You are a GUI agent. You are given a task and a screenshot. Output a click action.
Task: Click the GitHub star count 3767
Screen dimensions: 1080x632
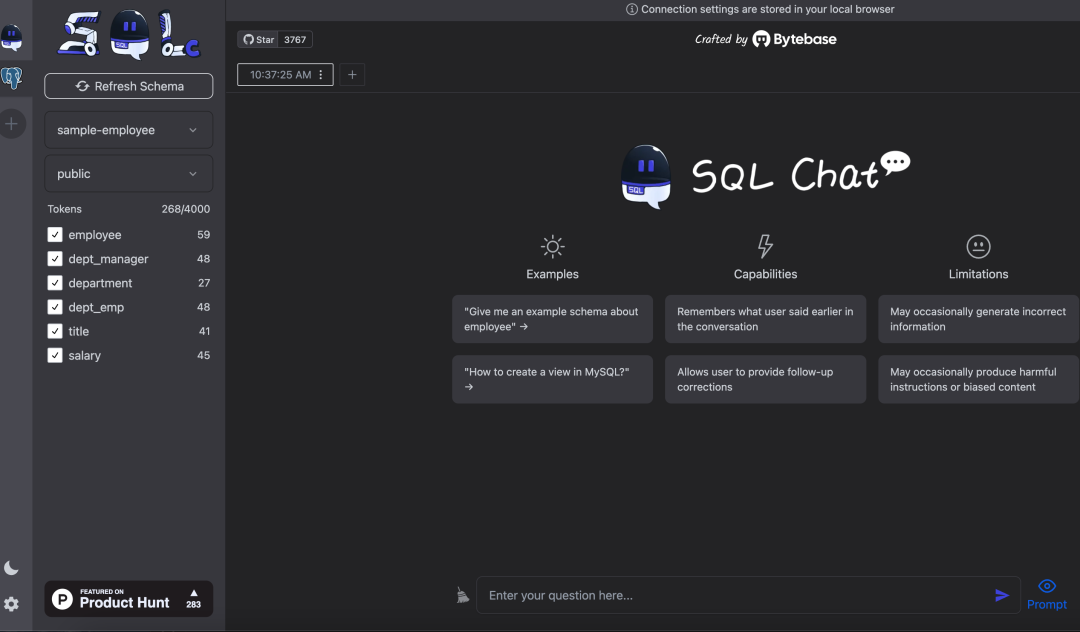295,39
